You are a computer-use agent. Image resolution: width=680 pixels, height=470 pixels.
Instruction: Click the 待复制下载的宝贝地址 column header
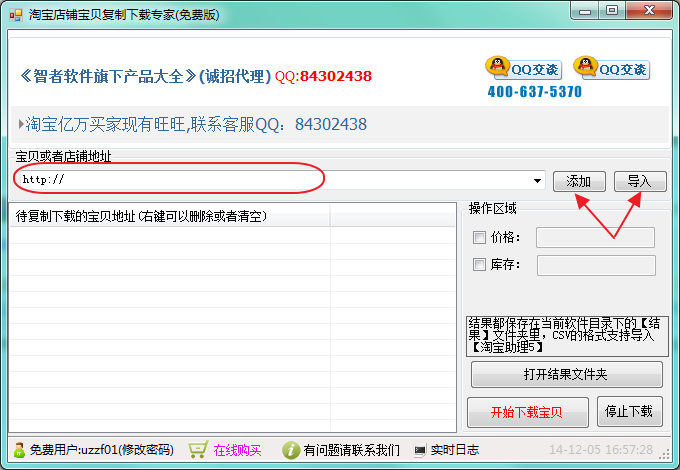(170, 215)
